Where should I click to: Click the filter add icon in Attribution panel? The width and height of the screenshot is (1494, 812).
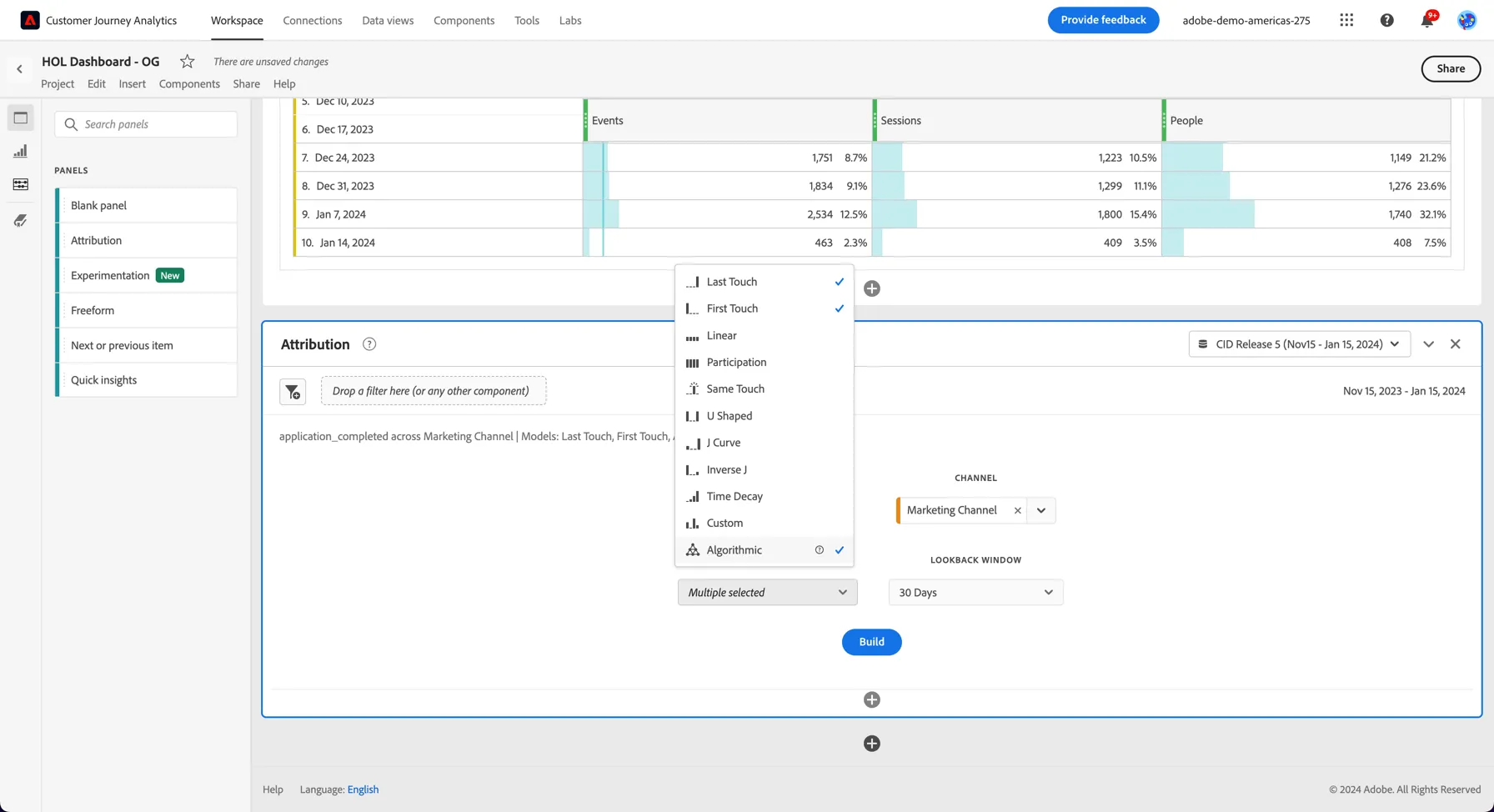pos(293,391)
